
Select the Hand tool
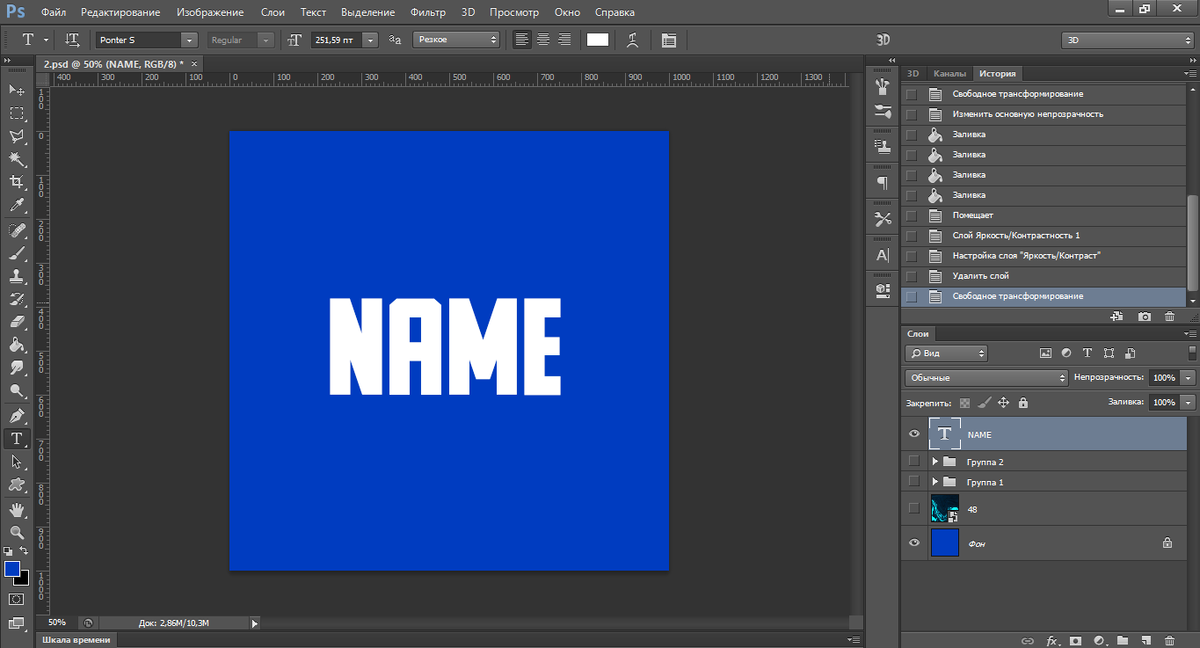point(17,510)
